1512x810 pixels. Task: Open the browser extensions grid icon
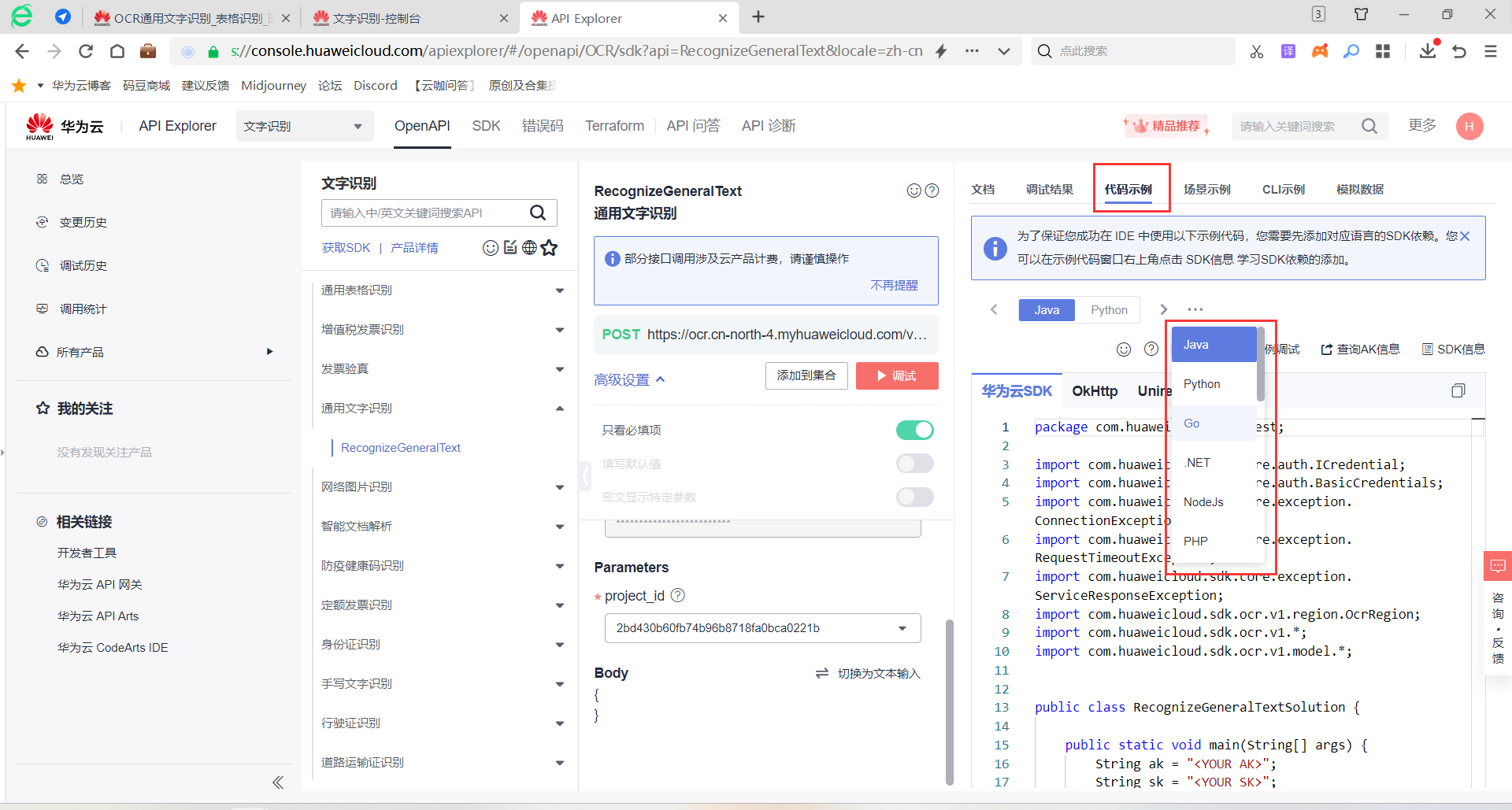[1383, 51]
